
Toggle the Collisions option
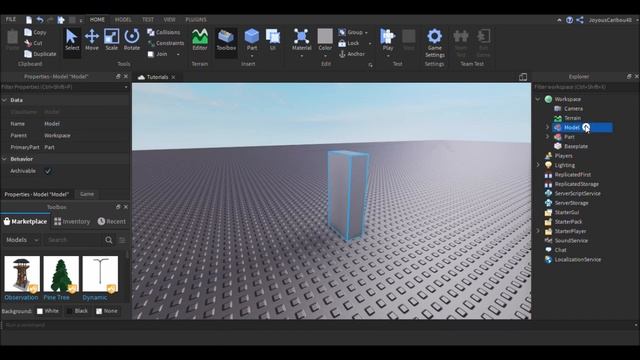click(164, 32)
